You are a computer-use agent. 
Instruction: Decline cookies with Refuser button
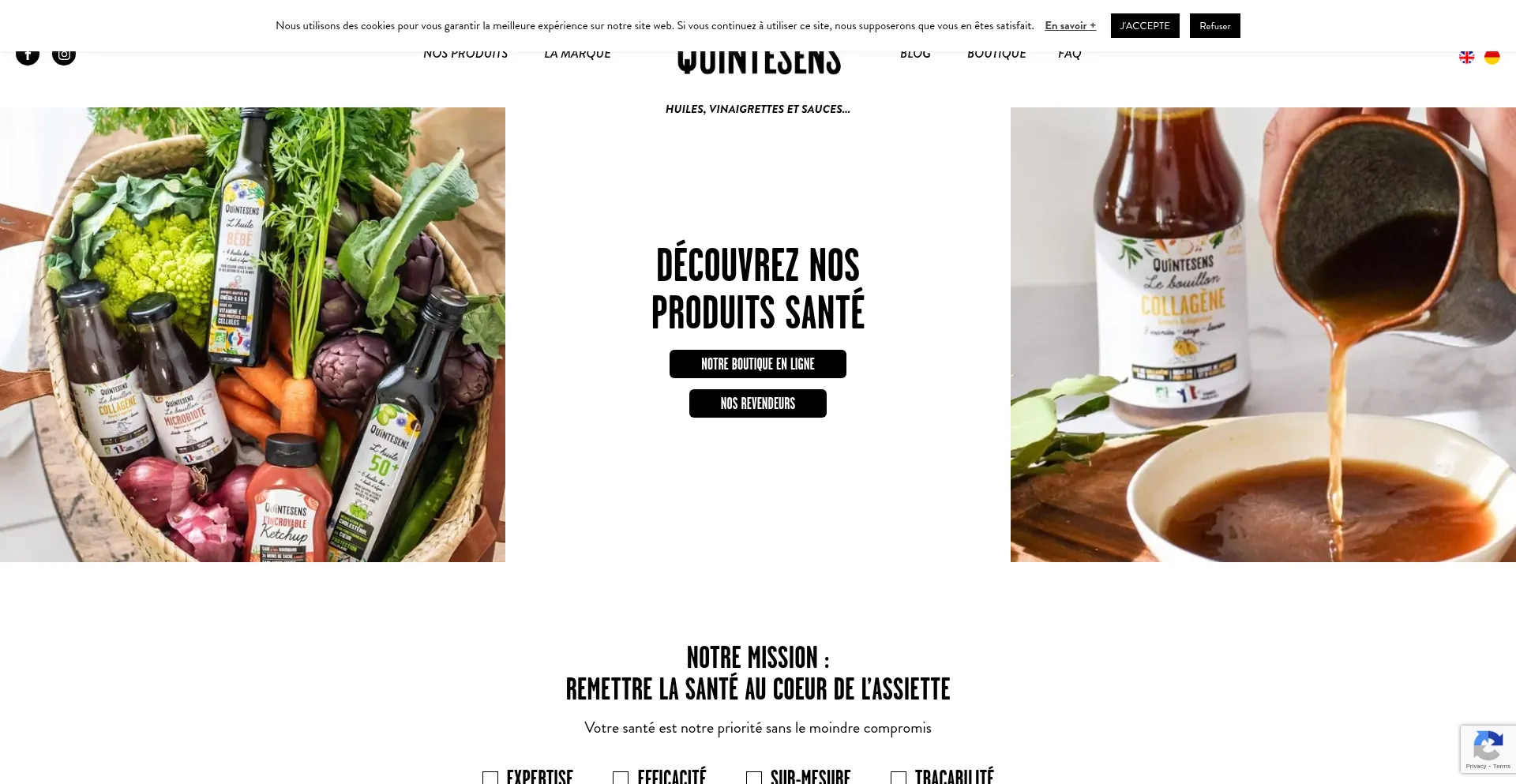(x=1215, y=26)
